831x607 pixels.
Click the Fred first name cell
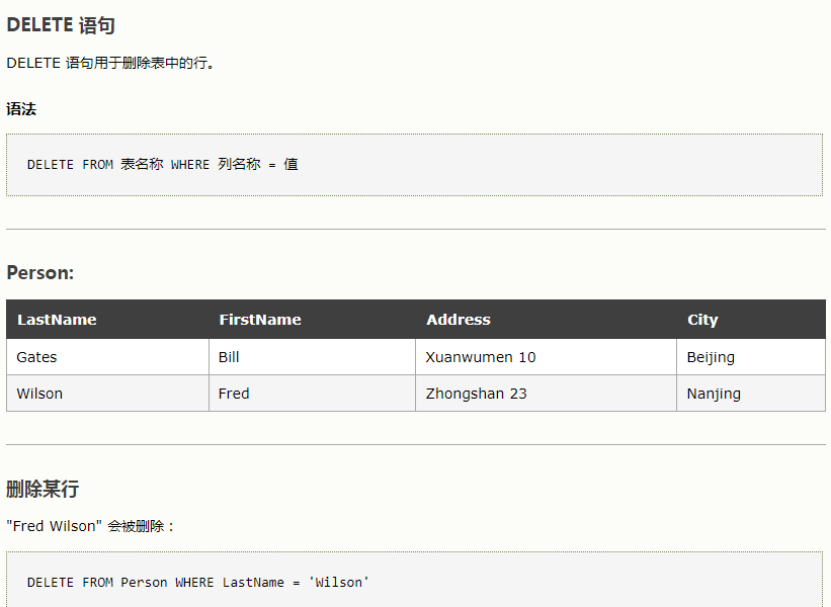pos(312,393)
